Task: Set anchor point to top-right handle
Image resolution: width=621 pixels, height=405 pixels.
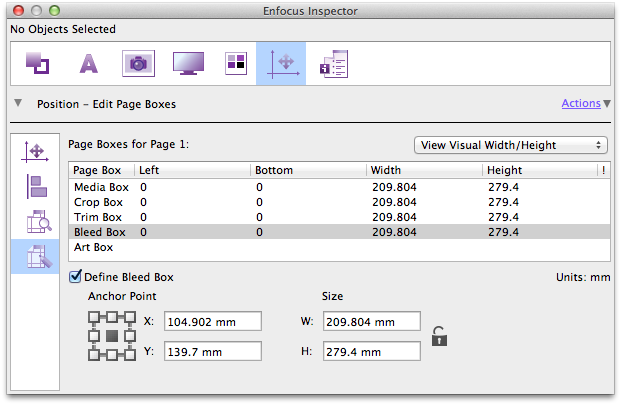Action: point(130,317)
